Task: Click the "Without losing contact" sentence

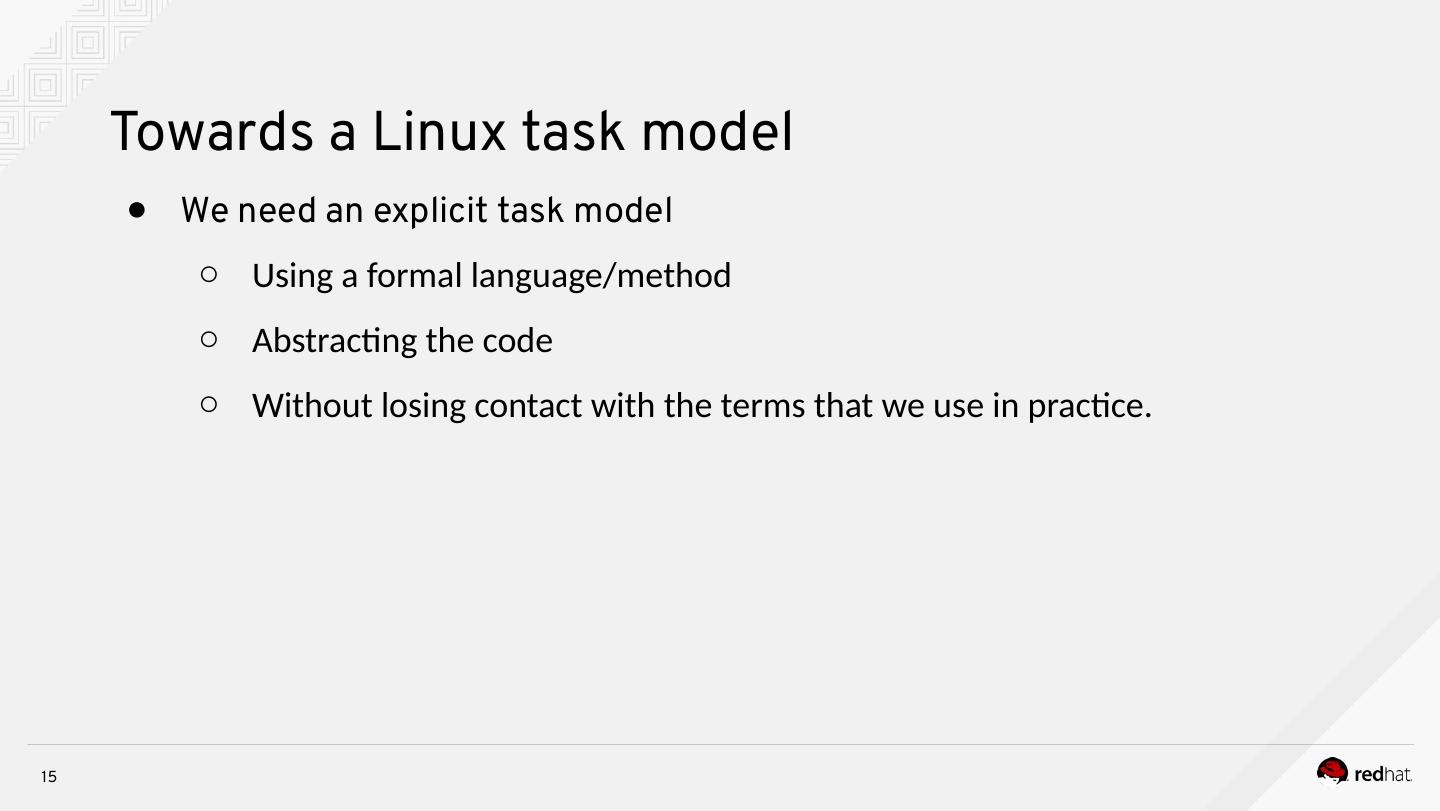Action: [x=701, y=405]
